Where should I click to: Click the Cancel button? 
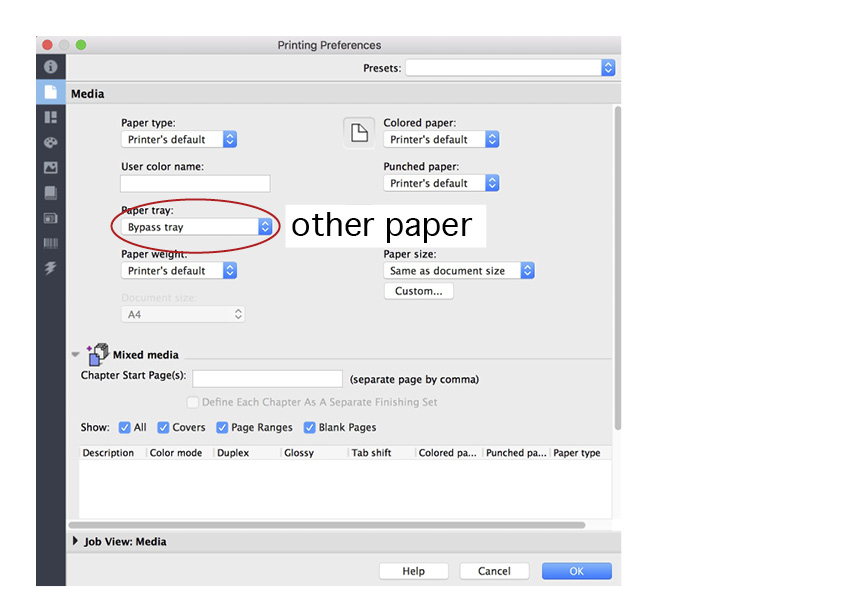point(494,571)
